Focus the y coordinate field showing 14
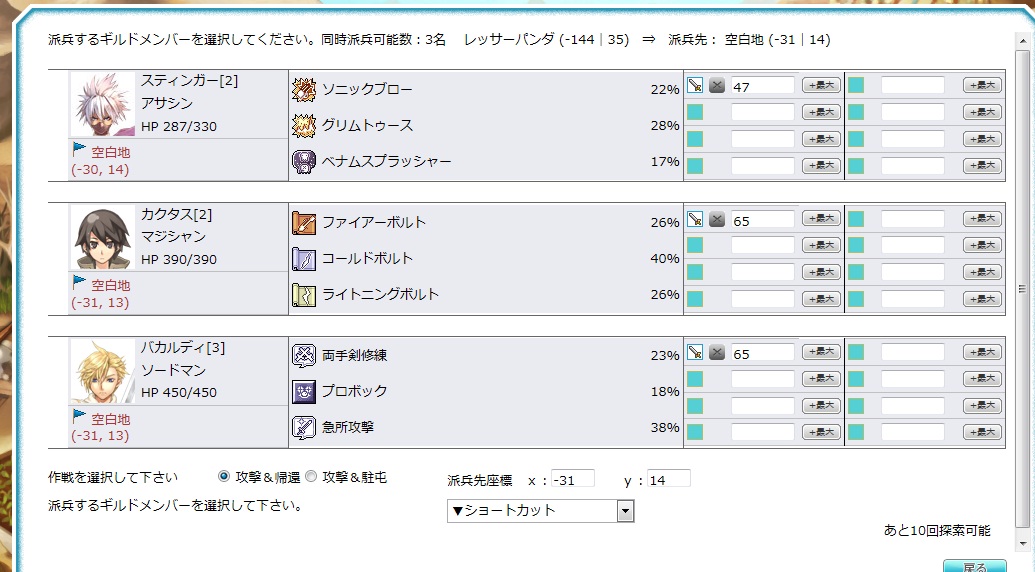 point(668,480)
